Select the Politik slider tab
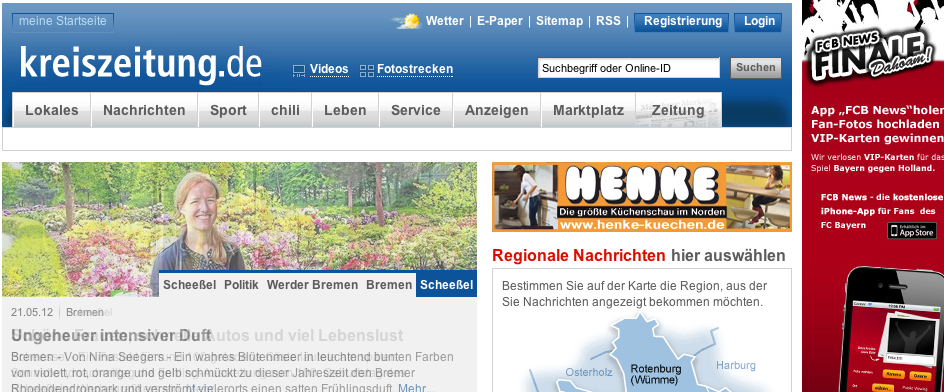 pyautogui.click(x=241, y=285)
